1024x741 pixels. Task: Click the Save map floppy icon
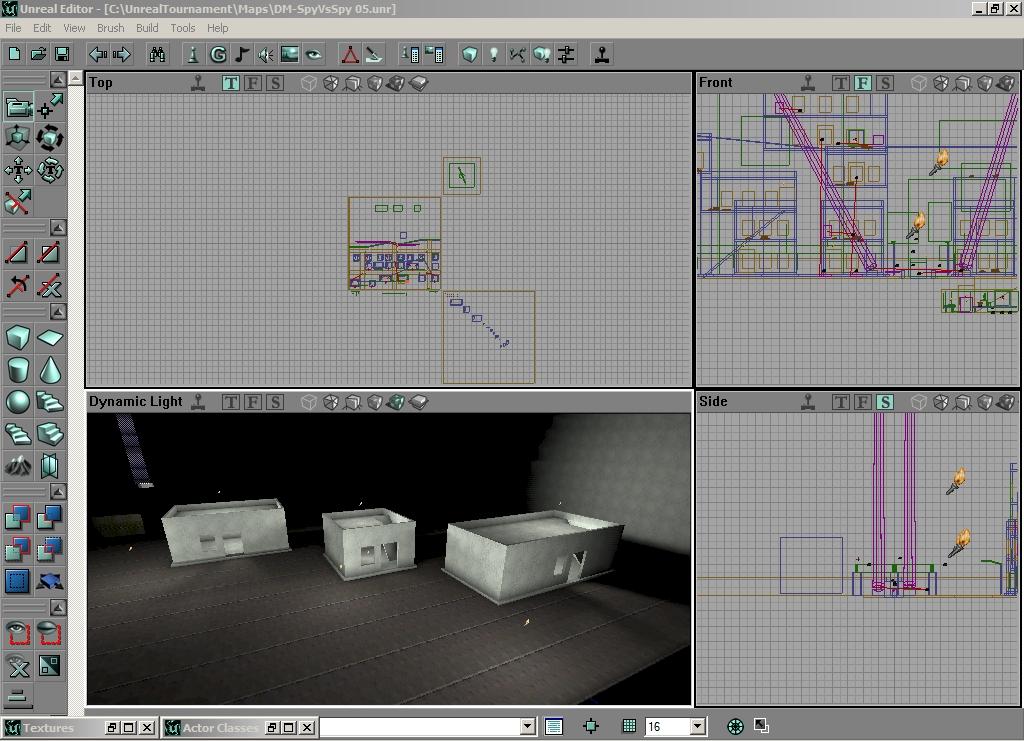[x=61, y=54]
